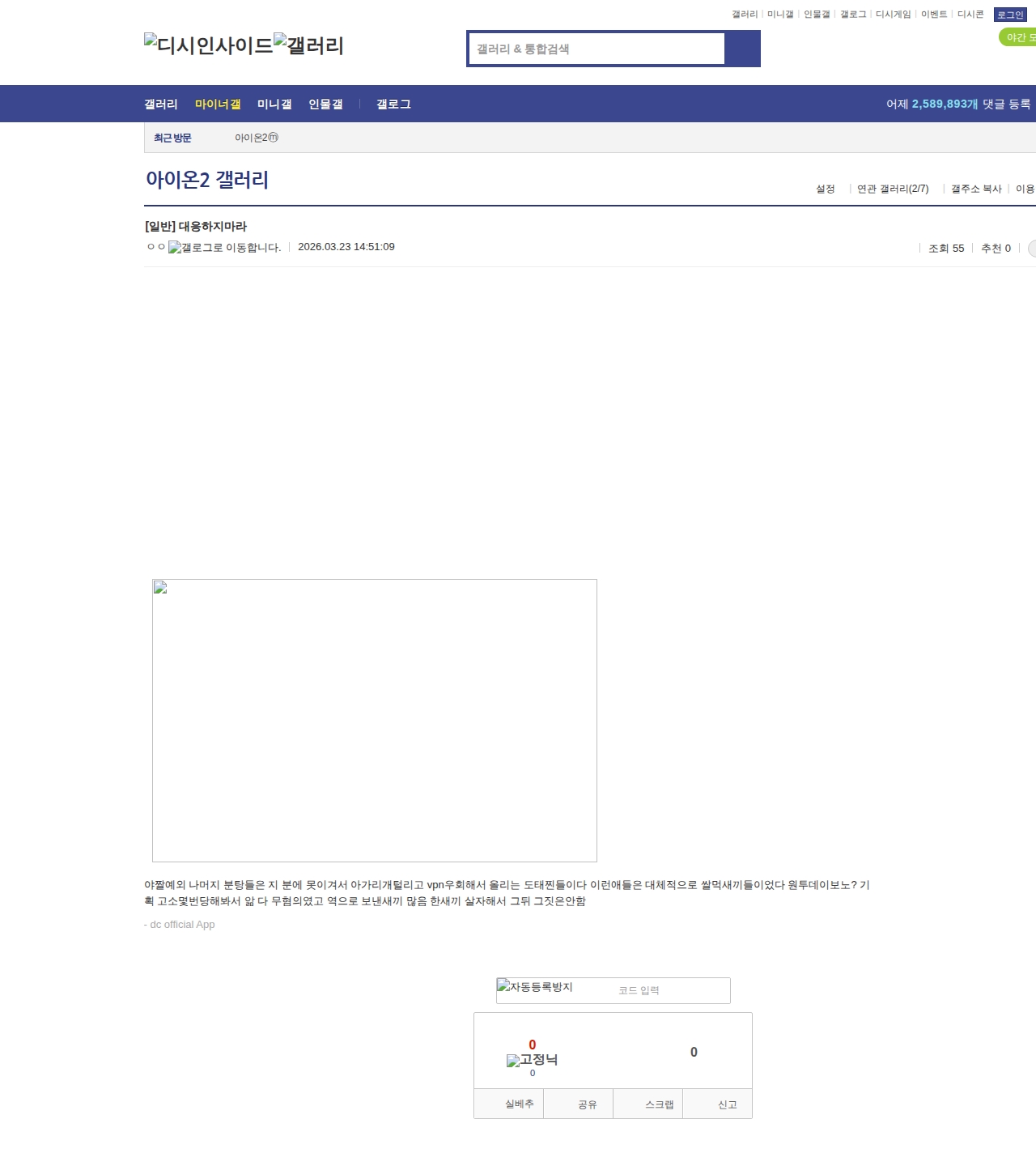Open the 이벤트 top link
The height and width of the screenshot is (1166, 1036).
[x=934, y=15]
